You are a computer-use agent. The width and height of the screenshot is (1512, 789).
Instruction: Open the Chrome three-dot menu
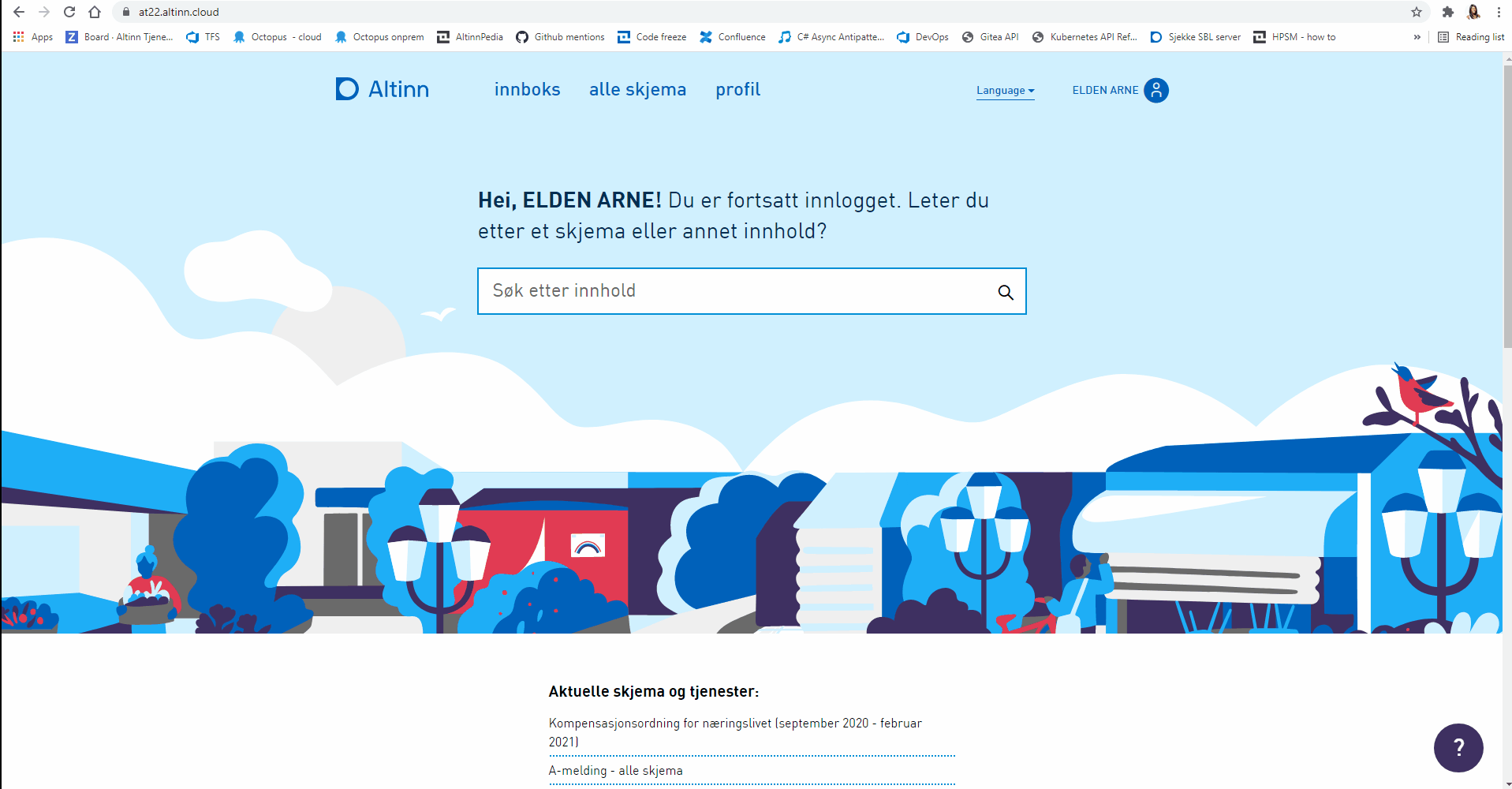click(1499, 12)
